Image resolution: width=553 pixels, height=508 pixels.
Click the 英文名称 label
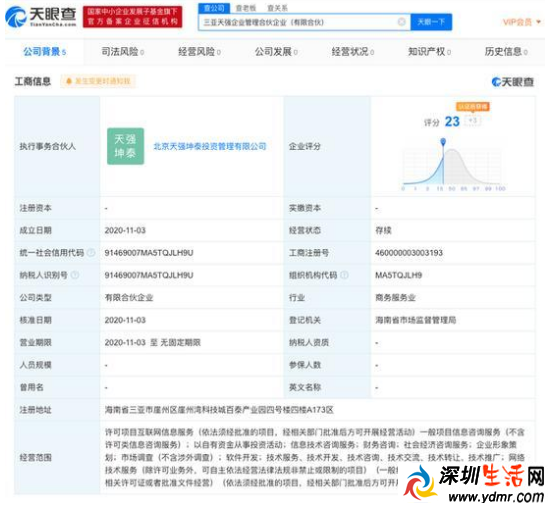coord(305,387)
